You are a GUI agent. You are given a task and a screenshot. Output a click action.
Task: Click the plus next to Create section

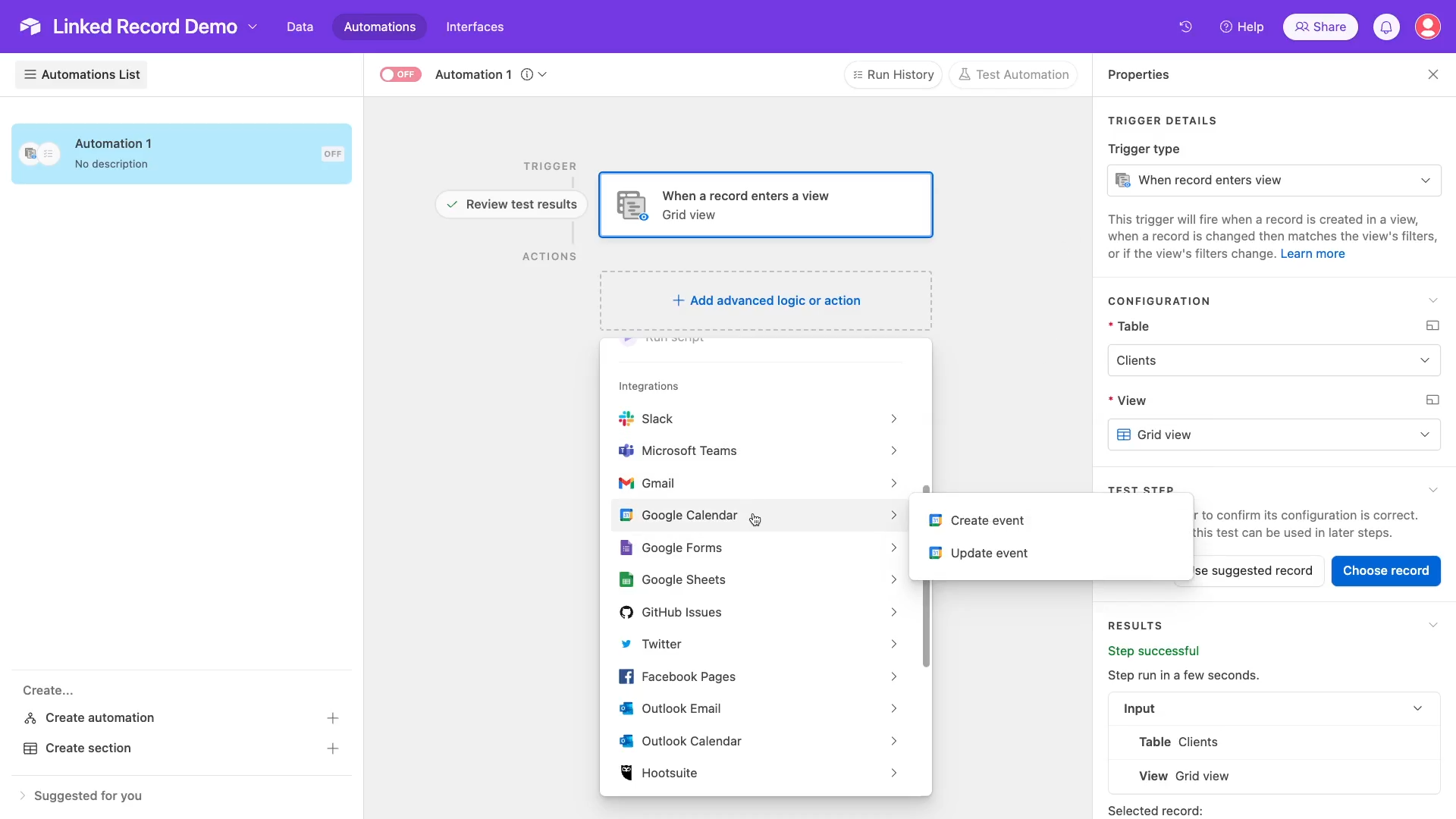332,748
